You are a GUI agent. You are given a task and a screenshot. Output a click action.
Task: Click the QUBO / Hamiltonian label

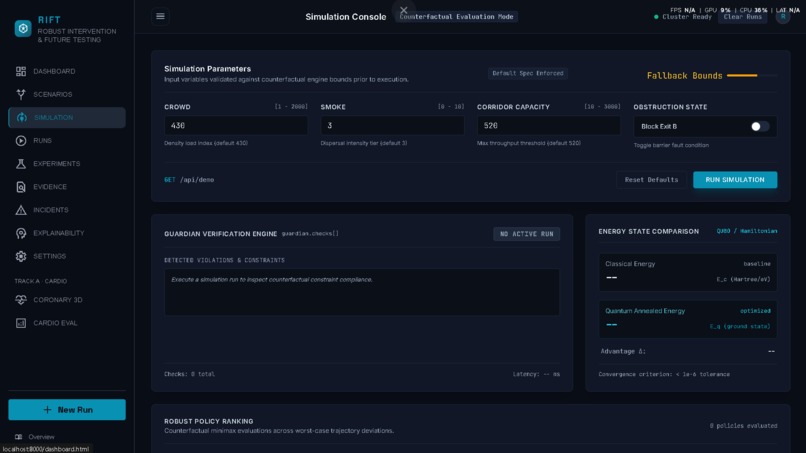click(x=747, y=231)
